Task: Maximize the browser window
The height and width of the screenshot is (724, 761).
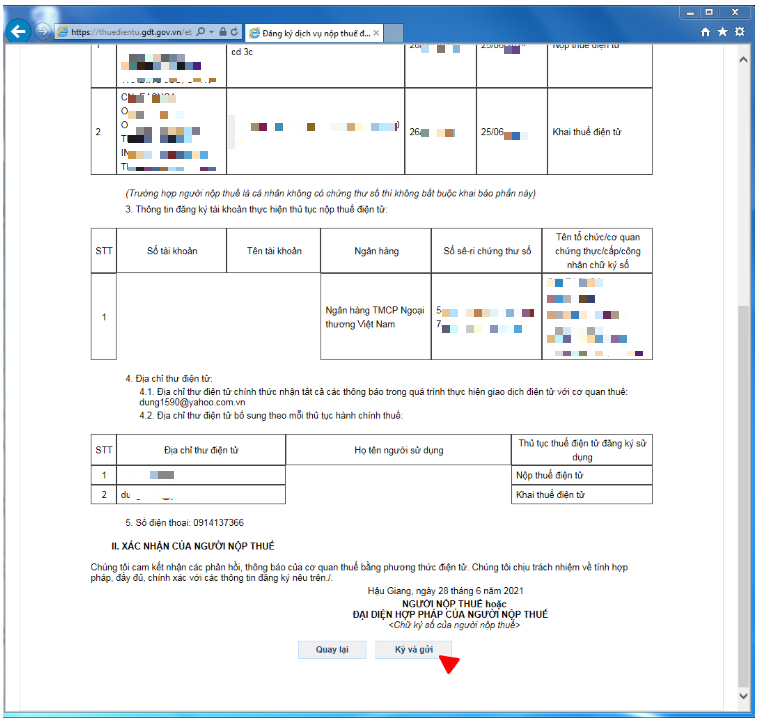Action: (x=709, y=12)
